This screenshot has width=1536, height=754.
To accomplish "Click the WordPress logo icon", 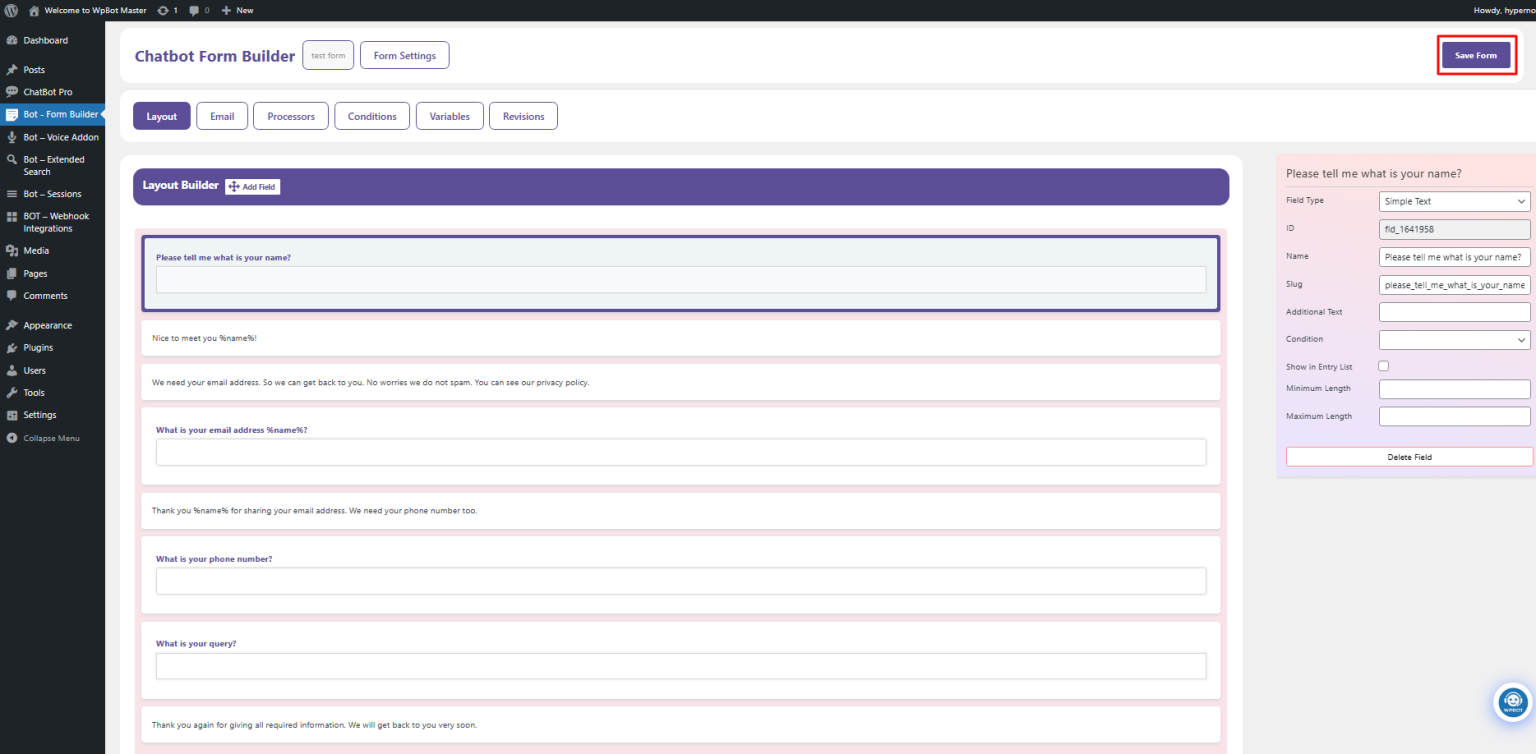I will pyautogui.click(x=11, y=10).
